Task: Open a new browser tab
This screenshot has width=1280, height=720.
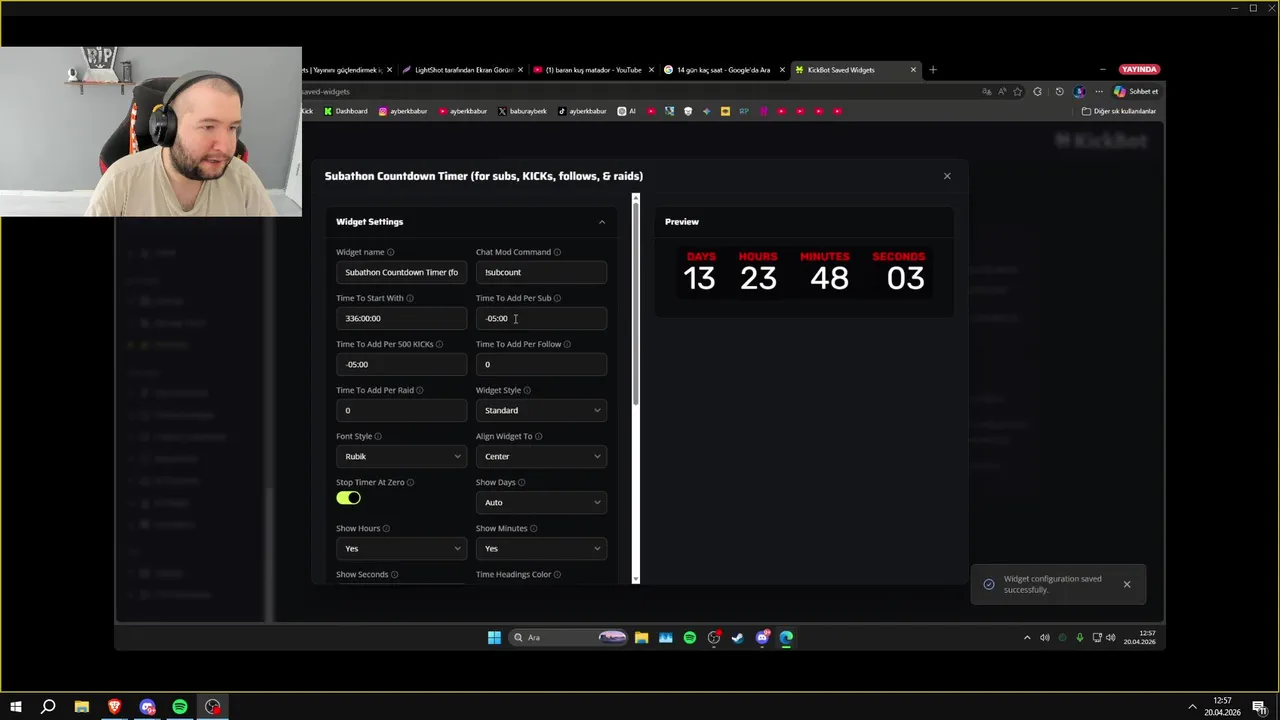Action: click(933, 70)
